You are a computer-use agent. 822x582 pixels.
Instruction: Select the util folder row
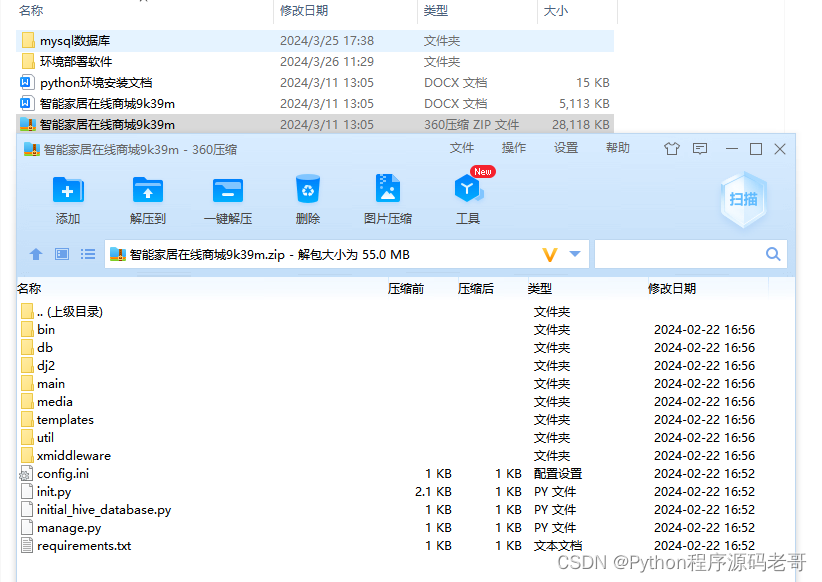pos(406,437)
